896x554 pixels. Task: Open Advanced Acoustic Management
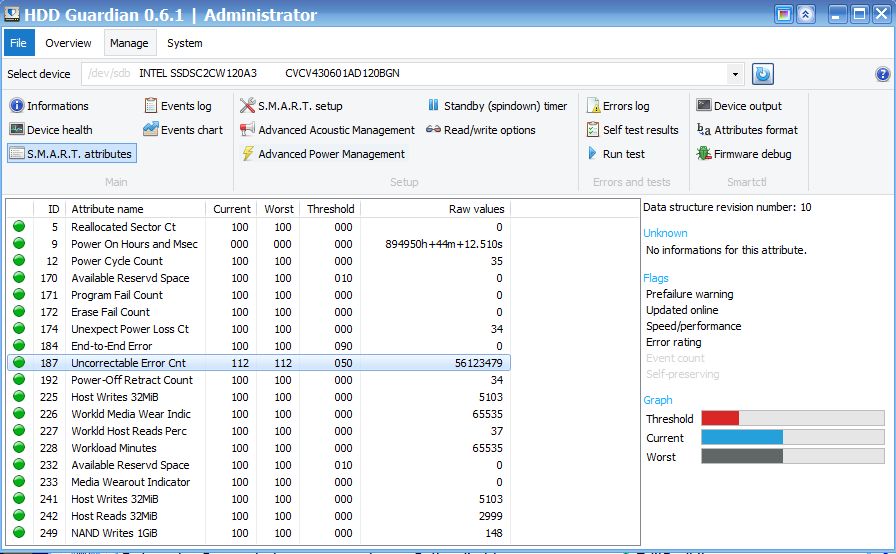327,130
